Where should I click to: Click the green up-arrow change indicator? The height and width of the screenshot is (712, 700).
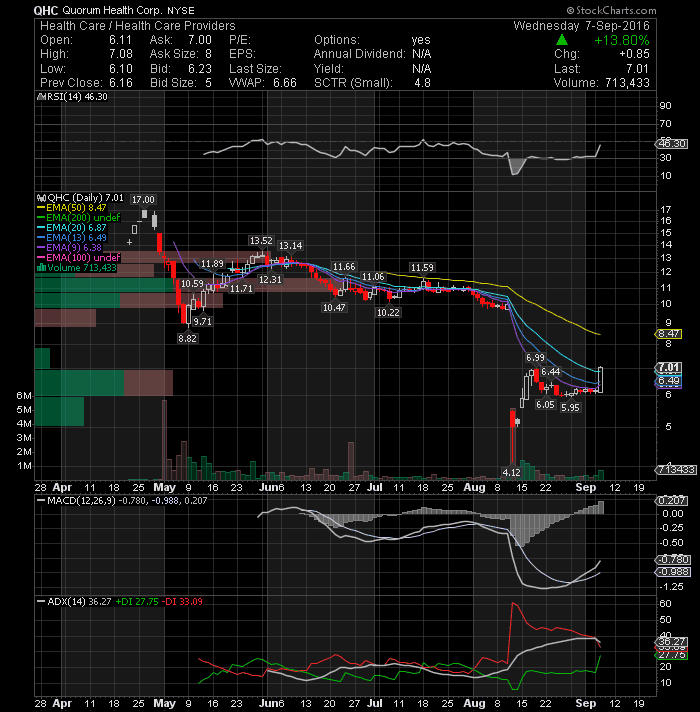[x=562, y=40]
